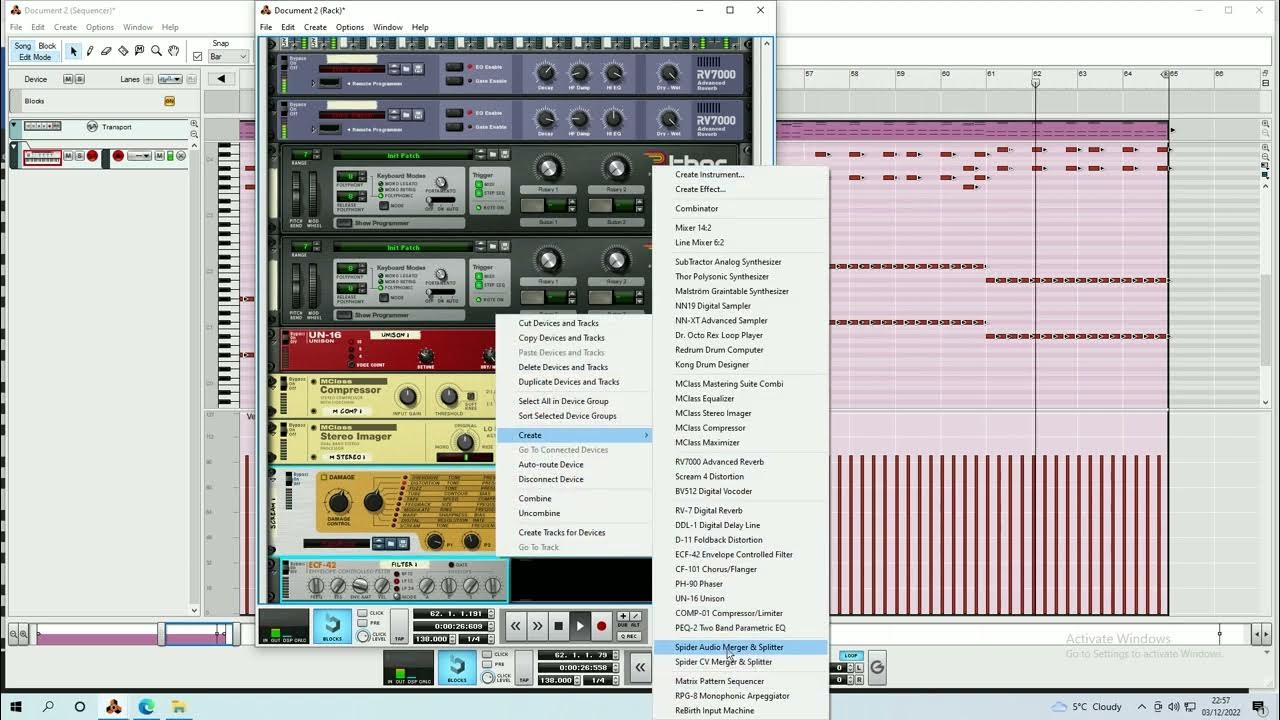Mute the instrument track with M button

pyautogui.click(x=69, y=156)
